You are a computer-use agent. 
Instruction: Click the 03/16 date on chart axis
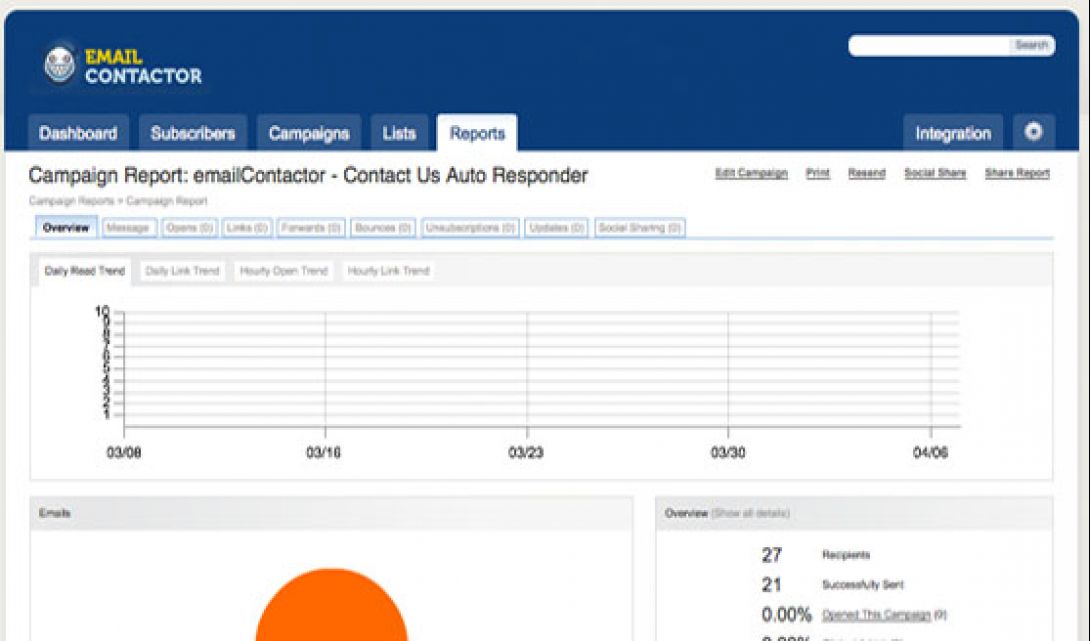(x=323, y=453)
